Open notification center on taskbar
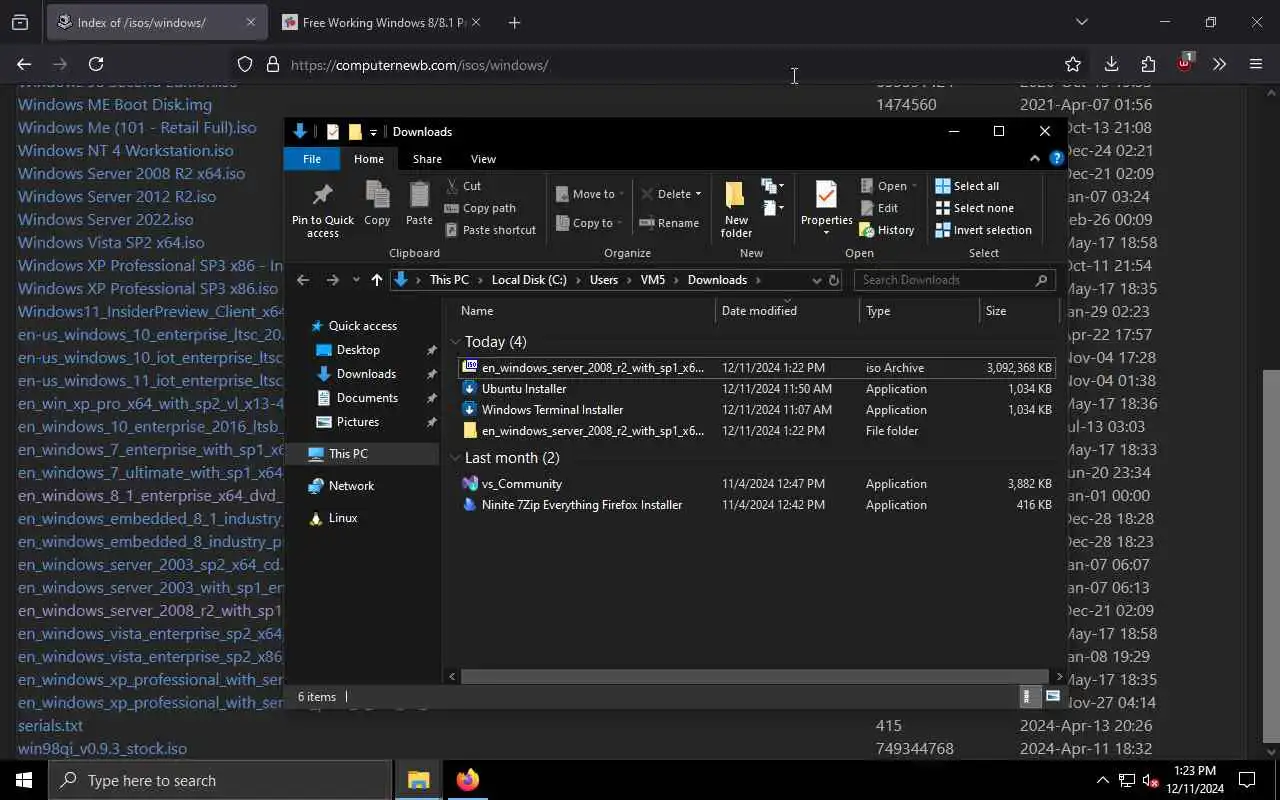 pos(1247,780)
